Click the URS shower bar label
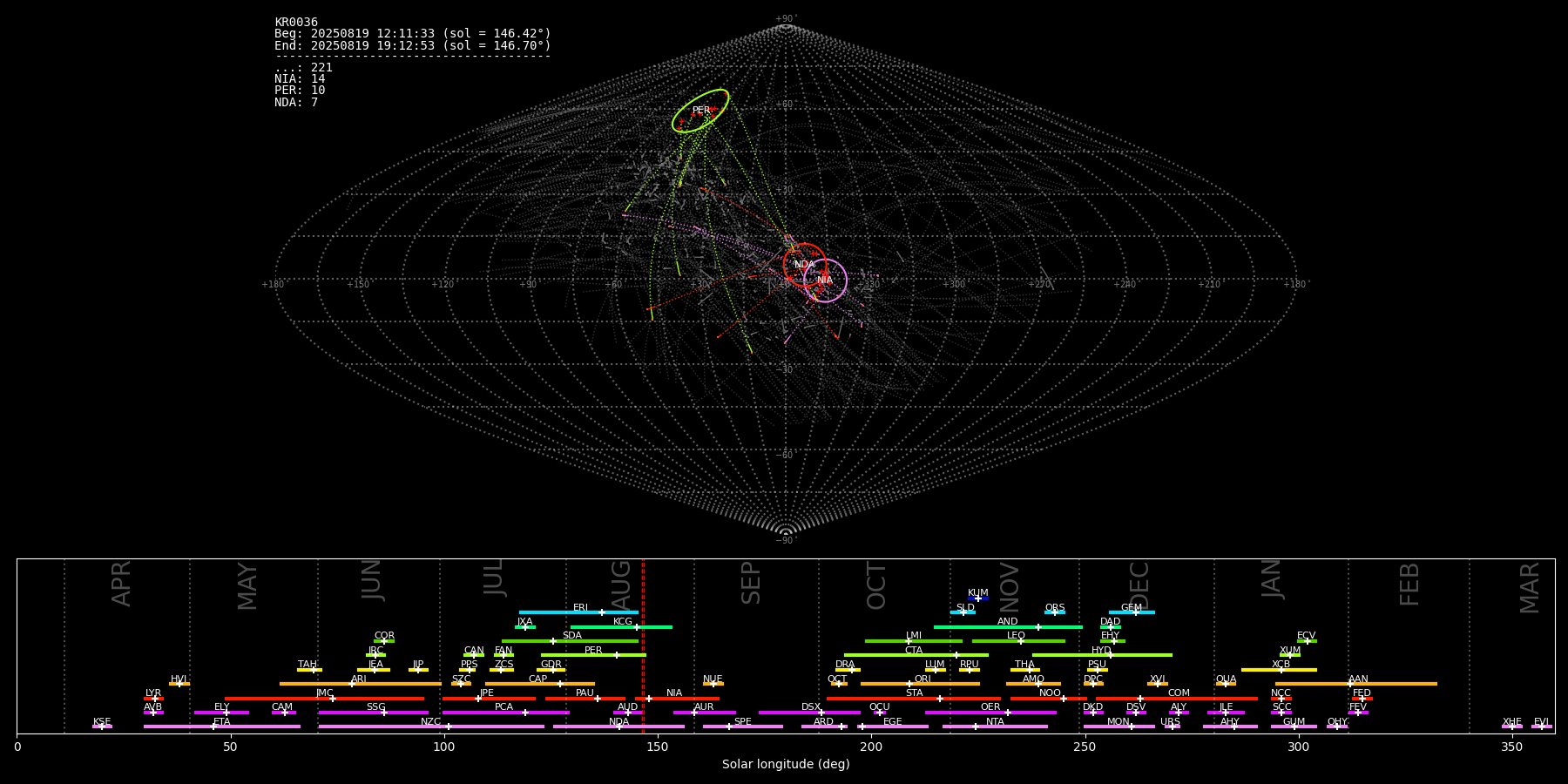This screenshot has width=1568, height=784. coord(1171,722)
